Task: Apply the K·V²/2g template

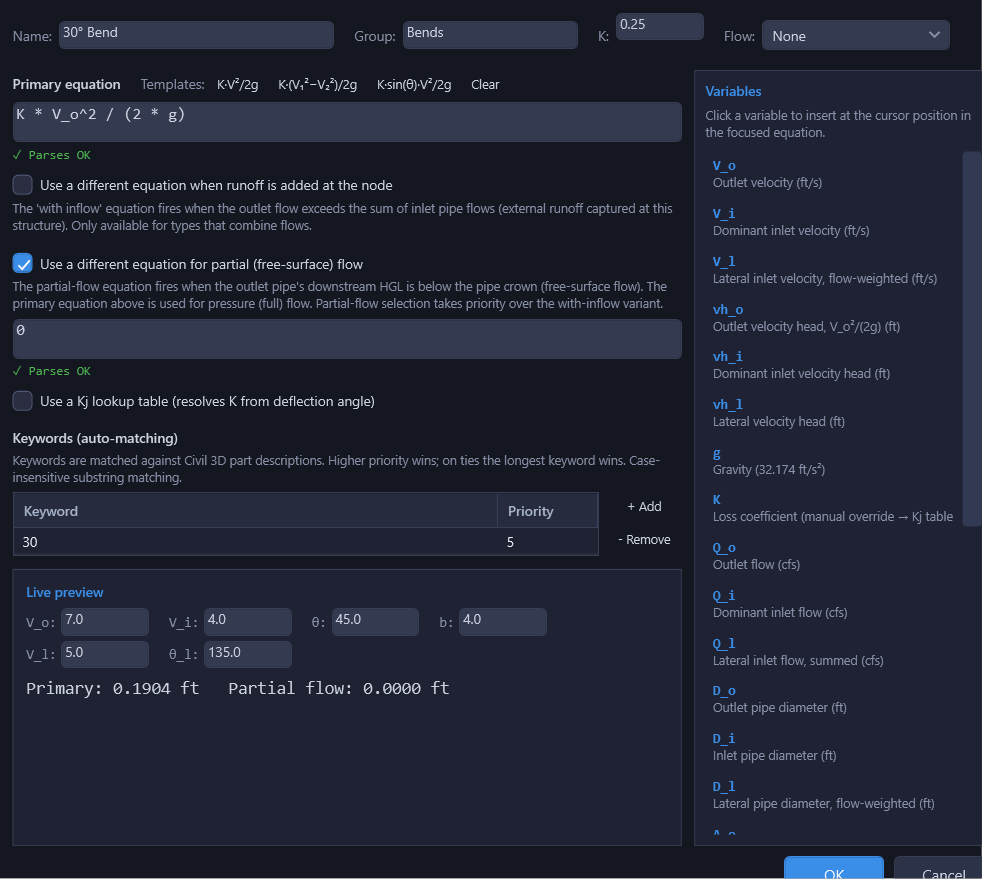Action: click(x=237, y=85)
